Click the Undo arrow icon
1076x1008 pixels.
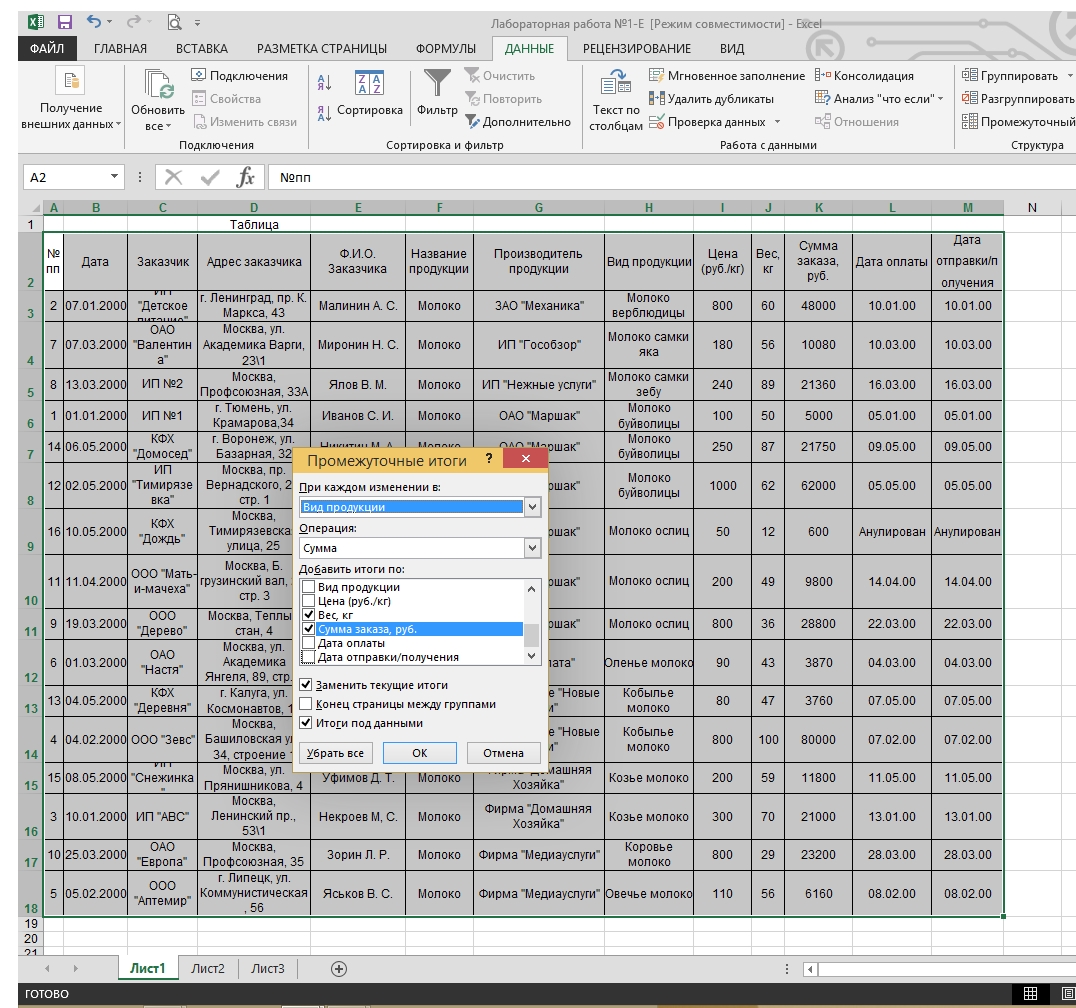(94, 22)
